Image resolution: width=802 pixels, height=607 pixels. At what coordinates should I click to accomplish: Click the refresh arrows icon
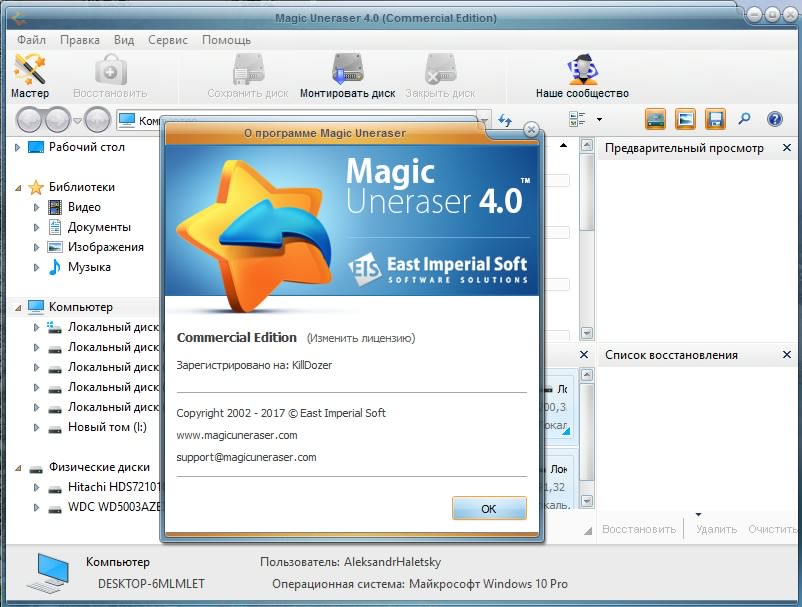point(505,120)
